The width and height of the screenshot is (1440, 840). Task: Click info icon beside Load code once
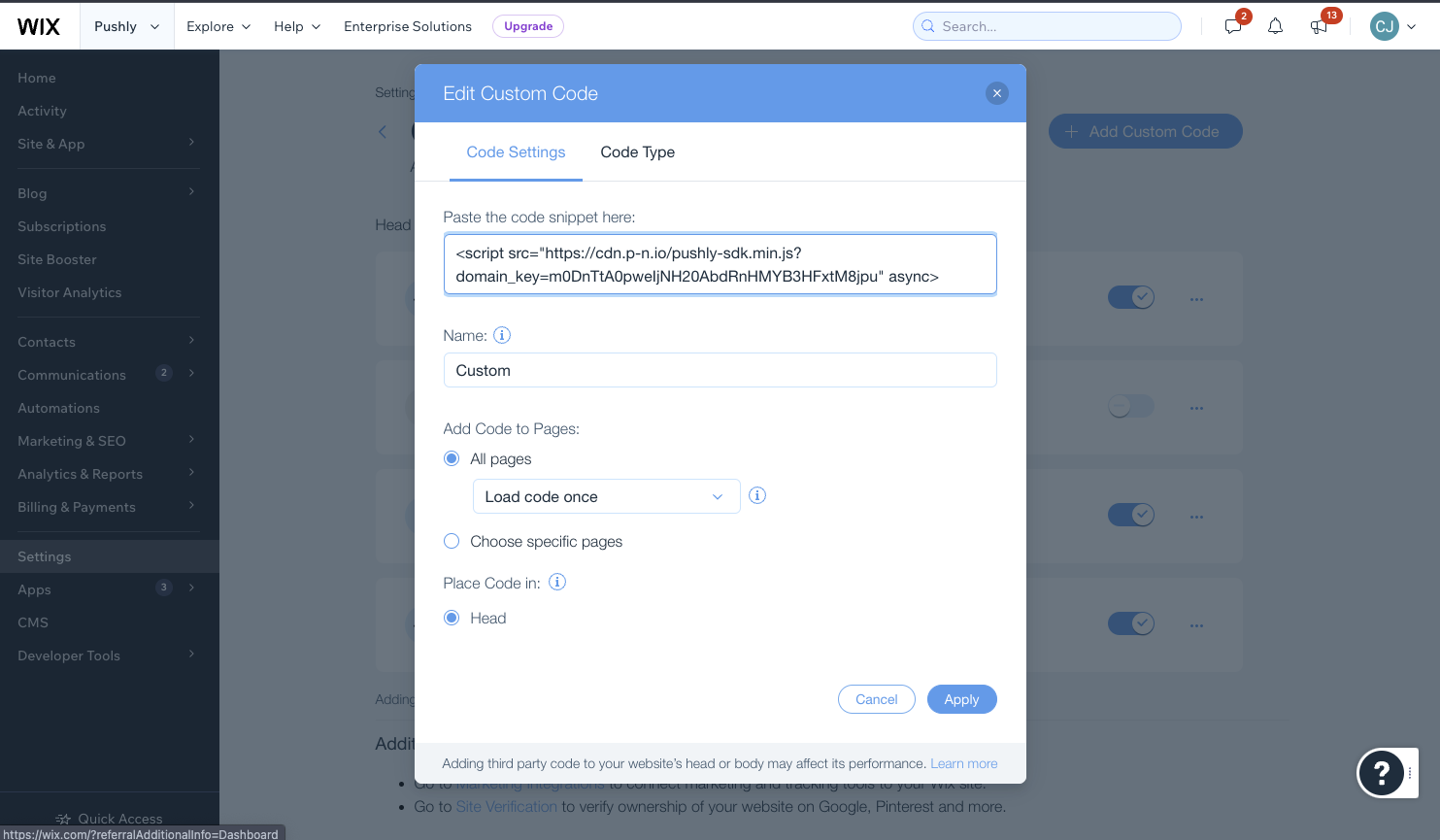tap(757, 495)
